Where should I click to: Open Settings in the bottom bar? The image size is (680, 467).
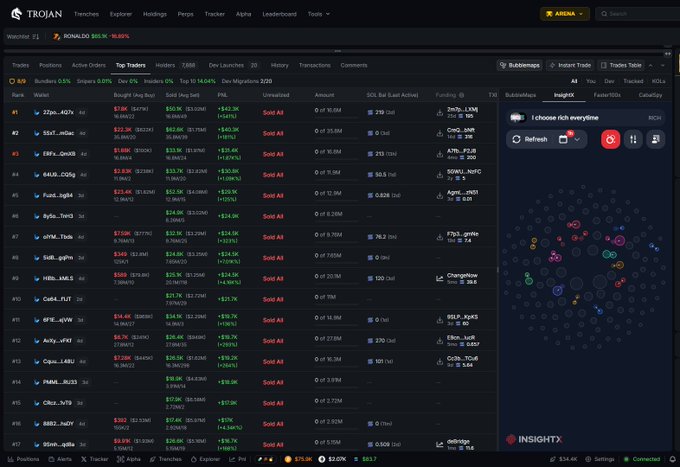point(600,459)
